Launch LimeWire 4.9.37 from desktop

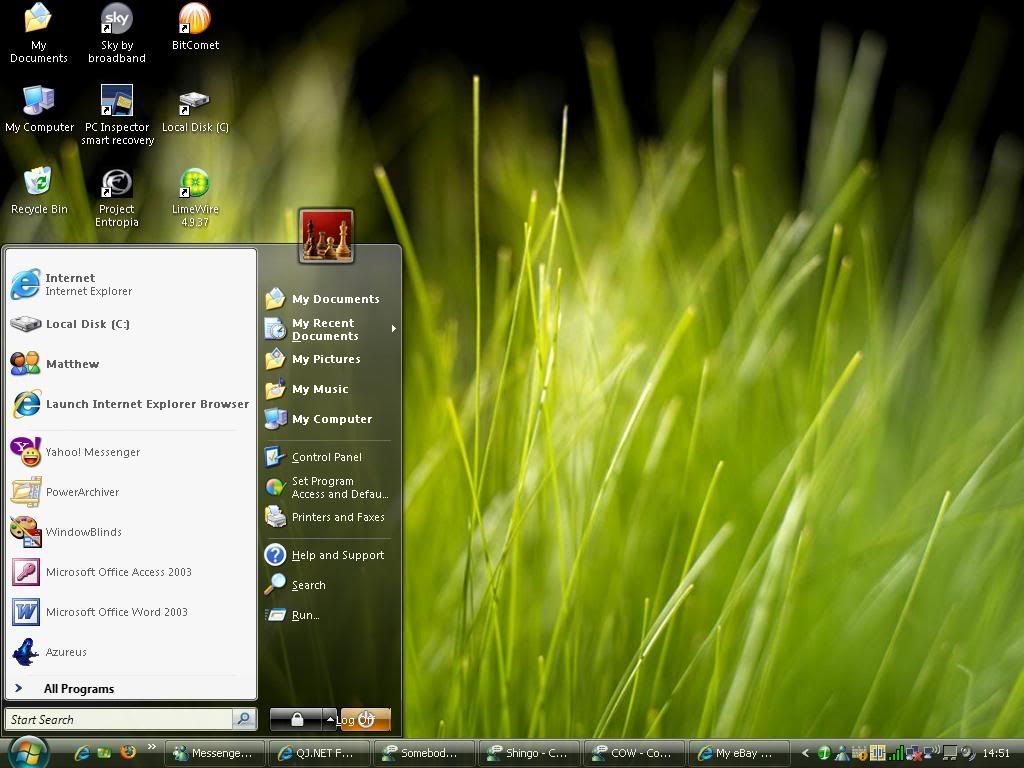pyautogui.click(x=195, y=197)
